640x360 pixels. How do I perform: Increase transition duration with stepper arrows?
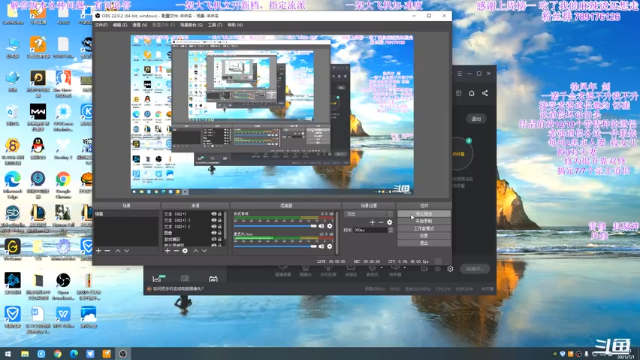pos(391,230)
